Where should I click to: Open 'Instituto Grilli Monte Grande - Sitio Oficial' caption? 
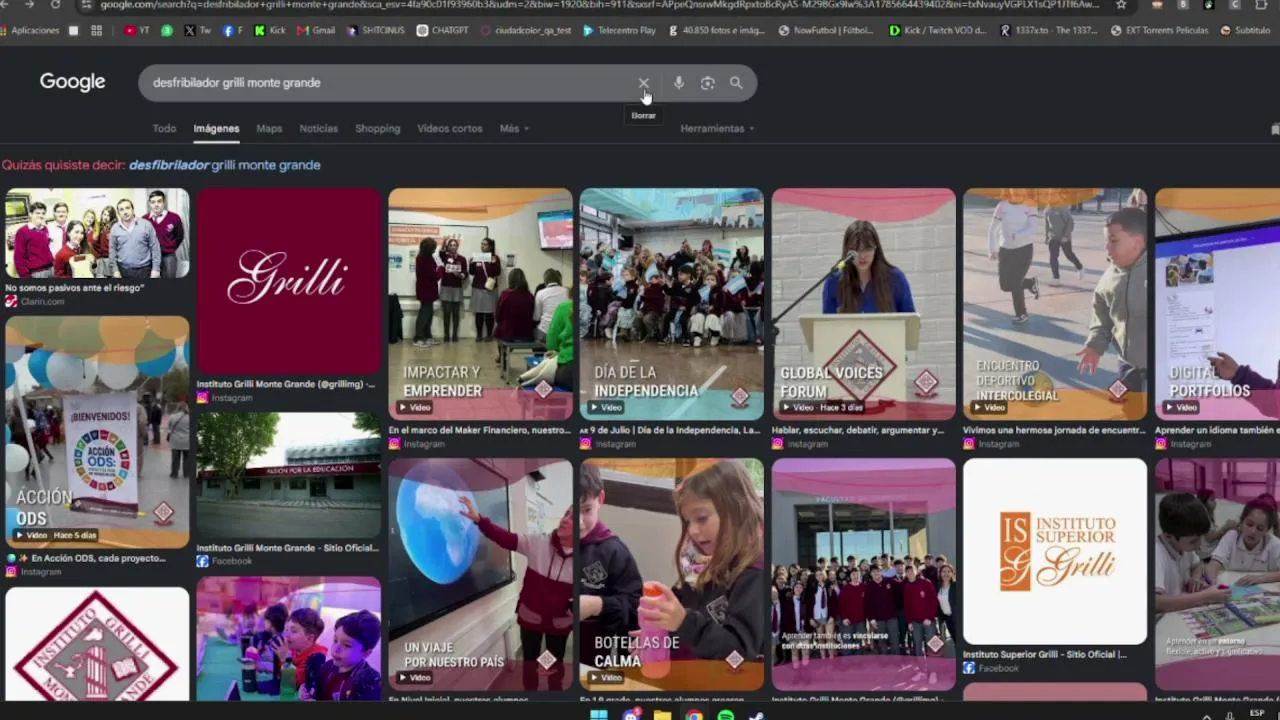click(x=287, y=548)
